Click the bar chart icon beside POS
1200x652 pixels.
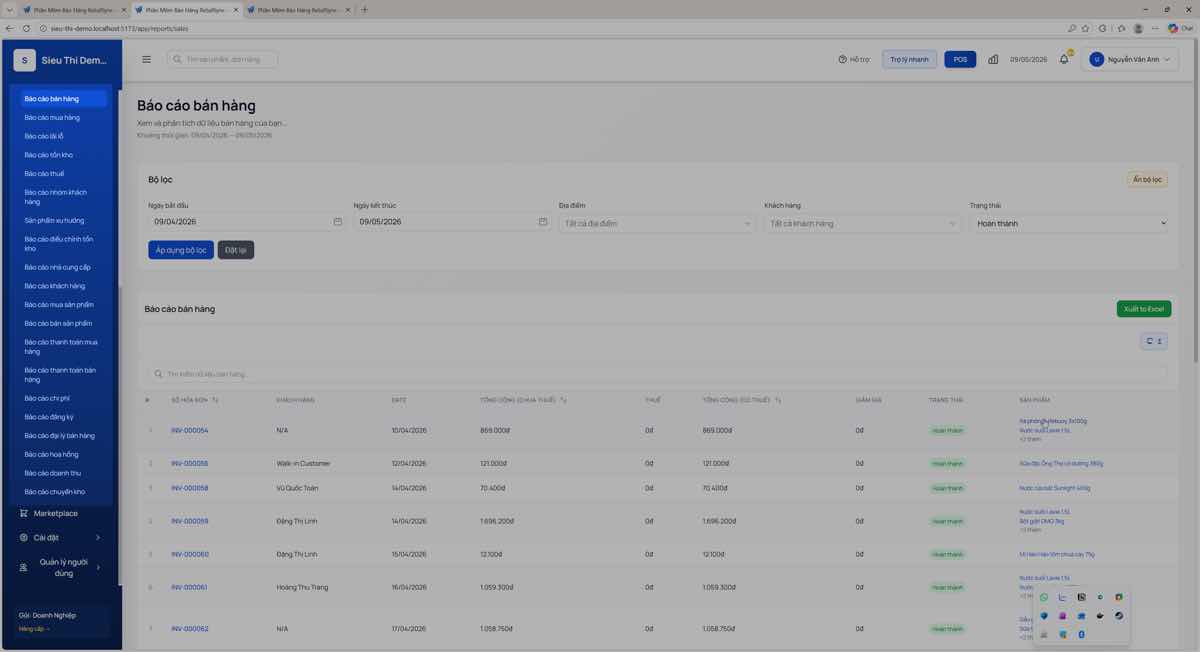(x=993, y=59)
